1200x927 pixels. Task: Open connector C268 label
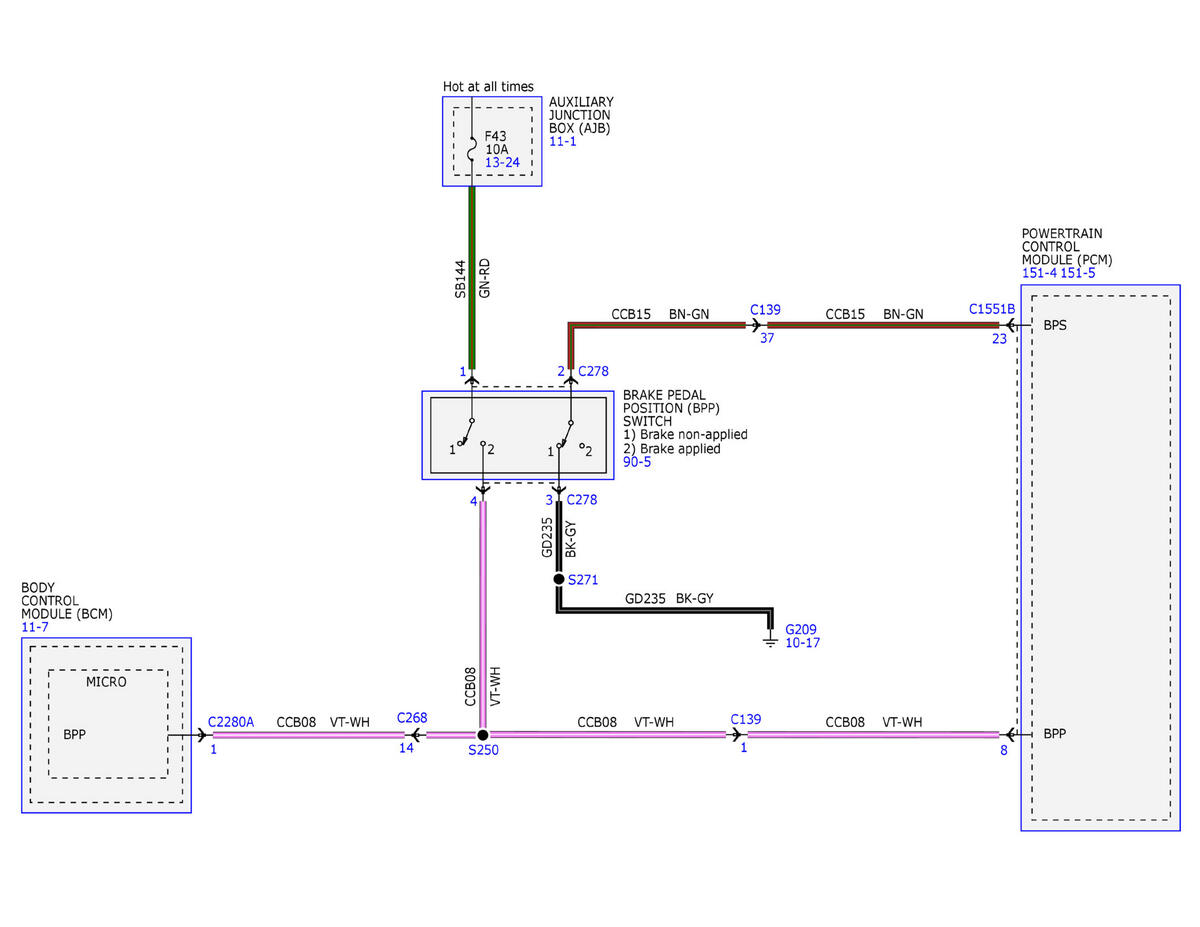(412, 718)
